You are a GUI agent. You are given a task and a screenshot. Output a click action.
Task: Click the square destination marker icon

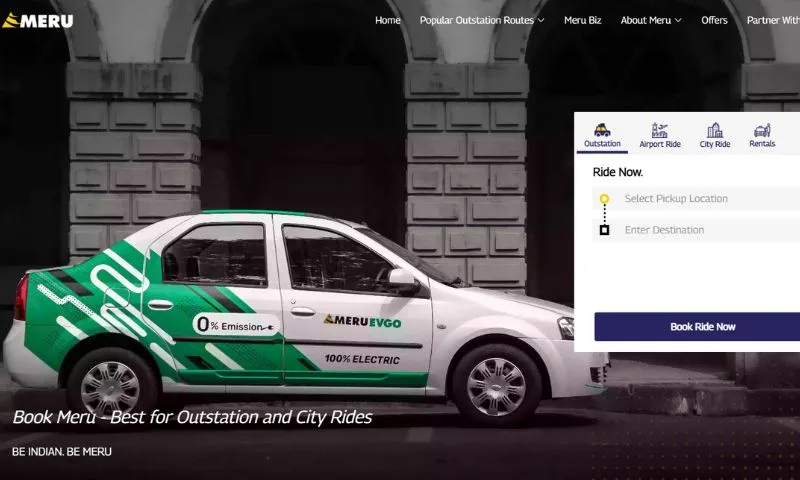point(604,230)
